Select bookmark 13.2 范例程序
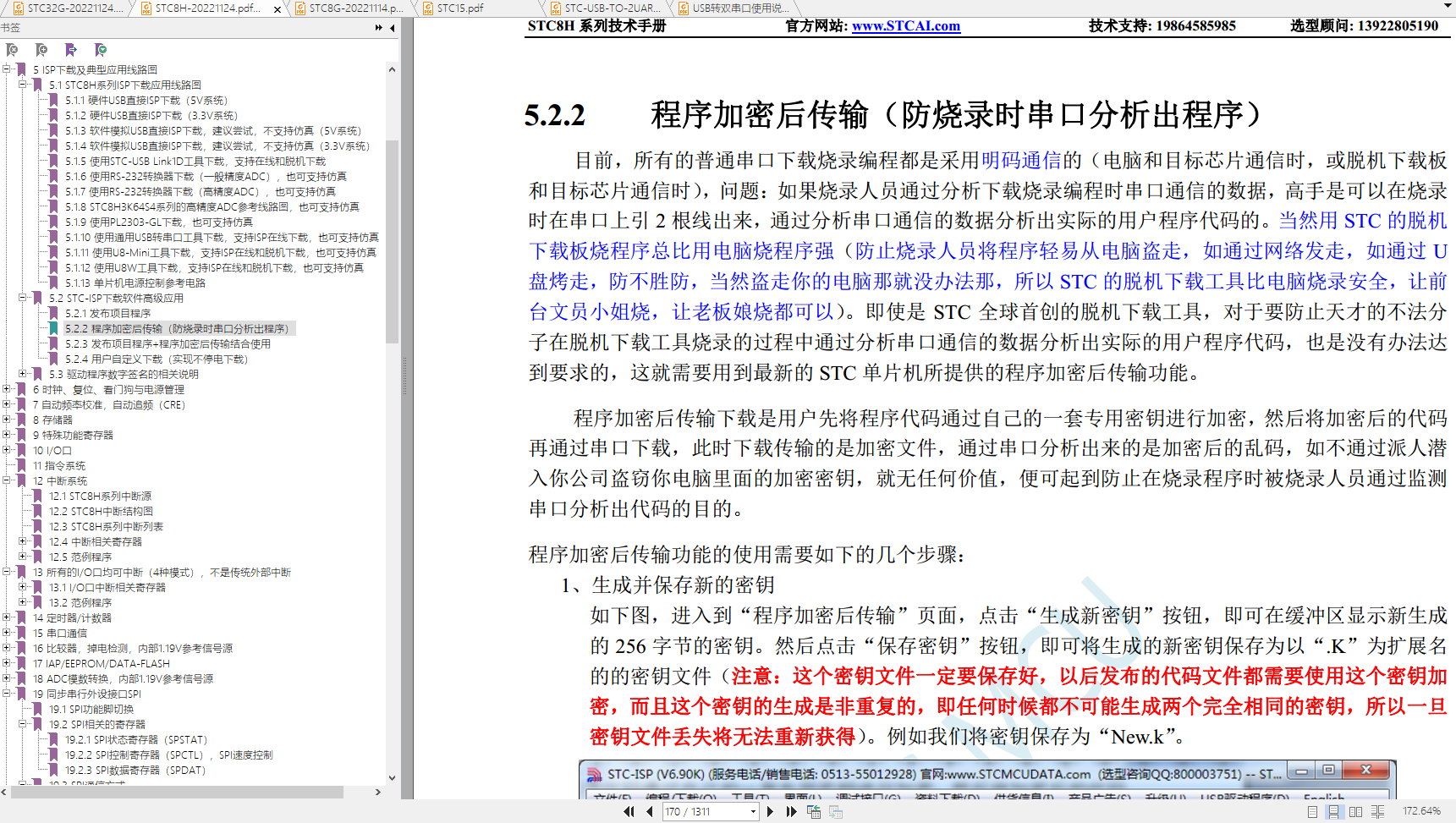 tap(80, 602)
